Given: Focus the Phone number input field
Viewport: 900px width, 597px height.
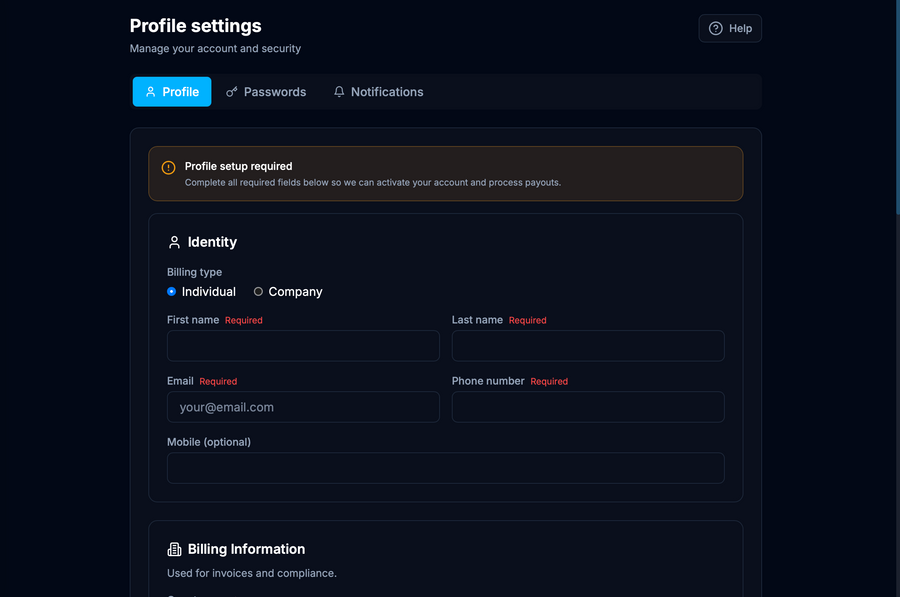Looking at the screenshot, I should 588,407.
